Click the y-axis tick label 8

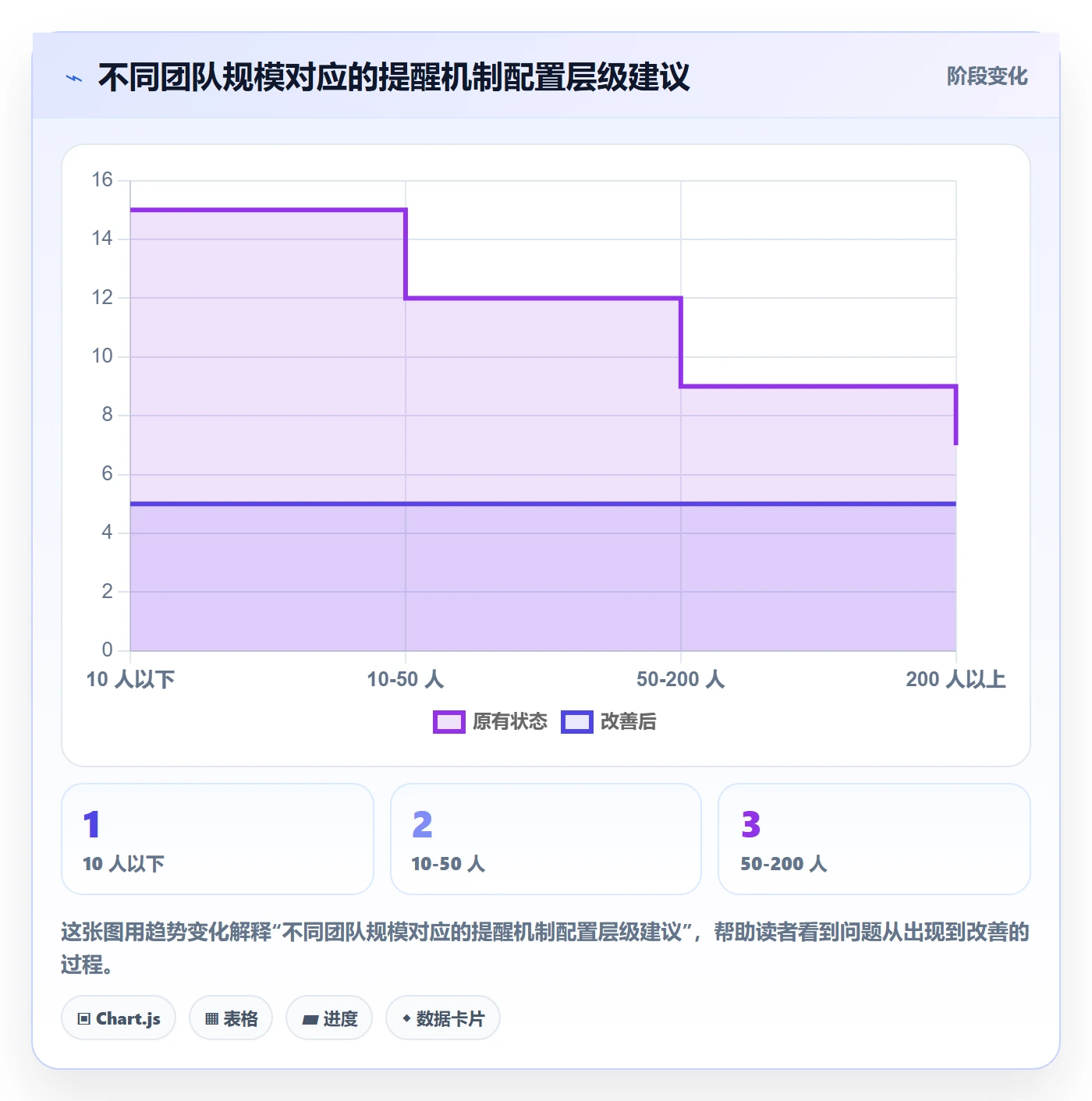(x=108, y=415)
